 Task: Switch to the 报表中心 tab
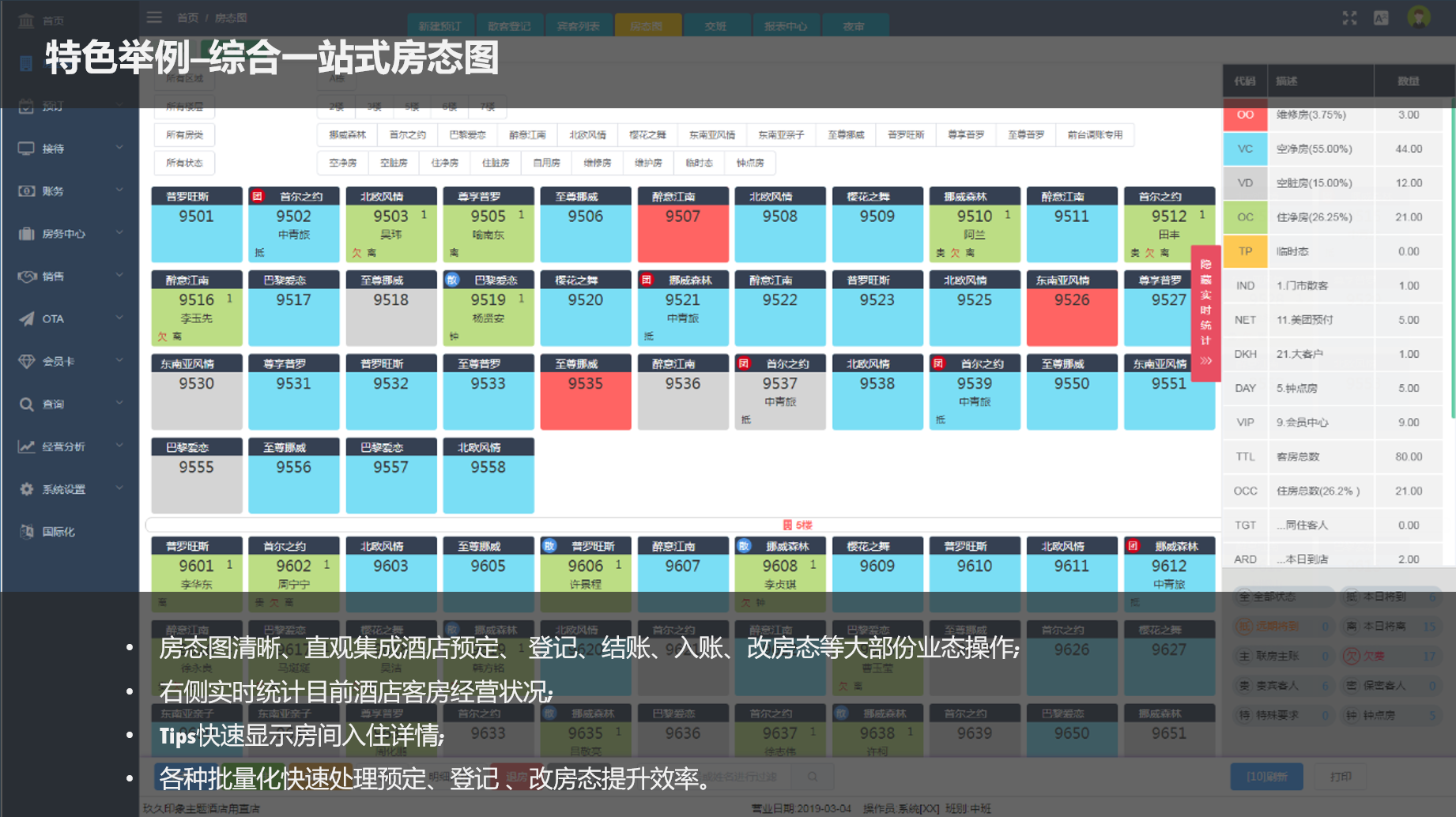pos(786,26)
